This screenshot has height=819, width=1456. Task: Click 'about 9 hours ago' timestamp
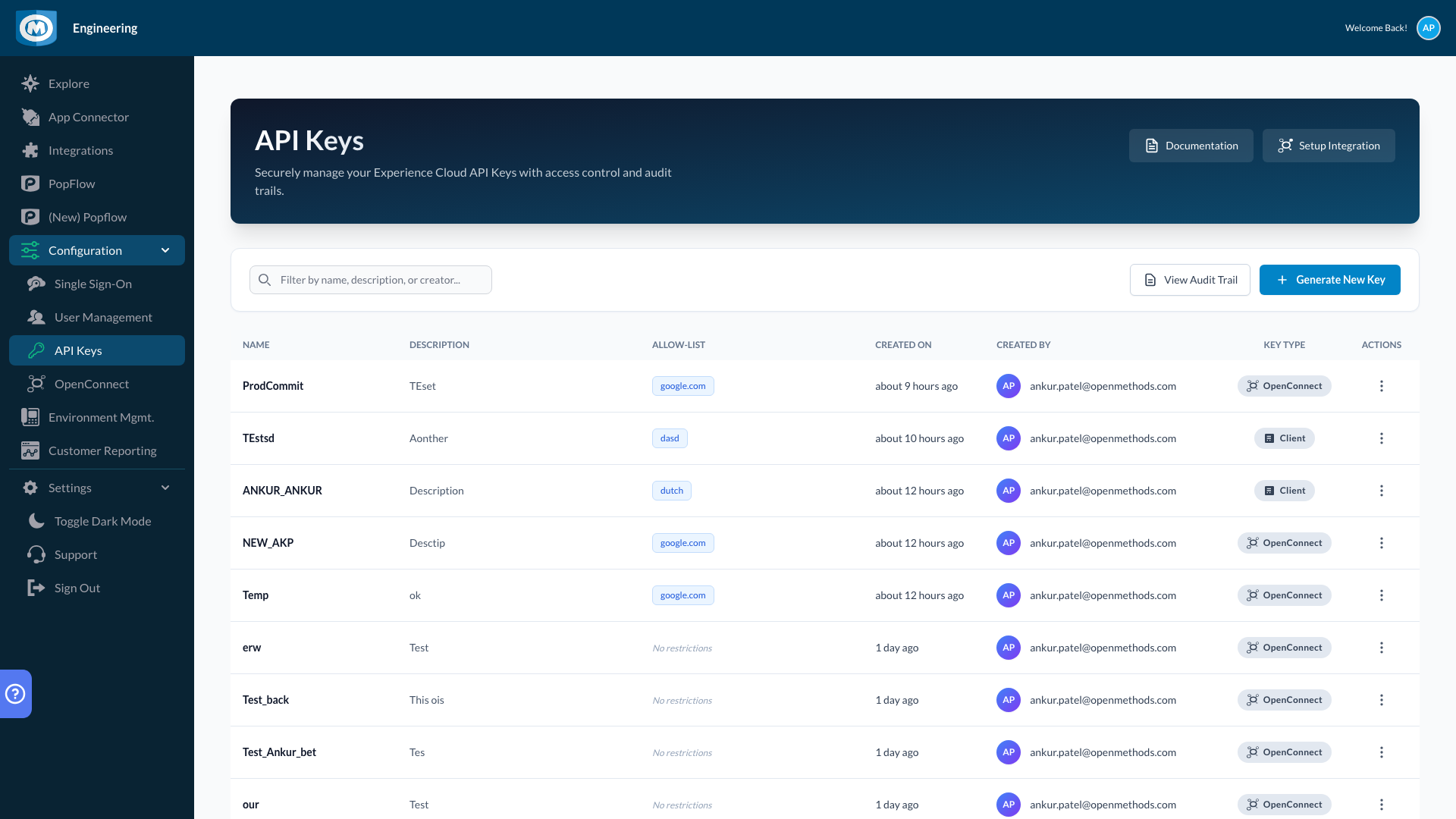(916, 386)
